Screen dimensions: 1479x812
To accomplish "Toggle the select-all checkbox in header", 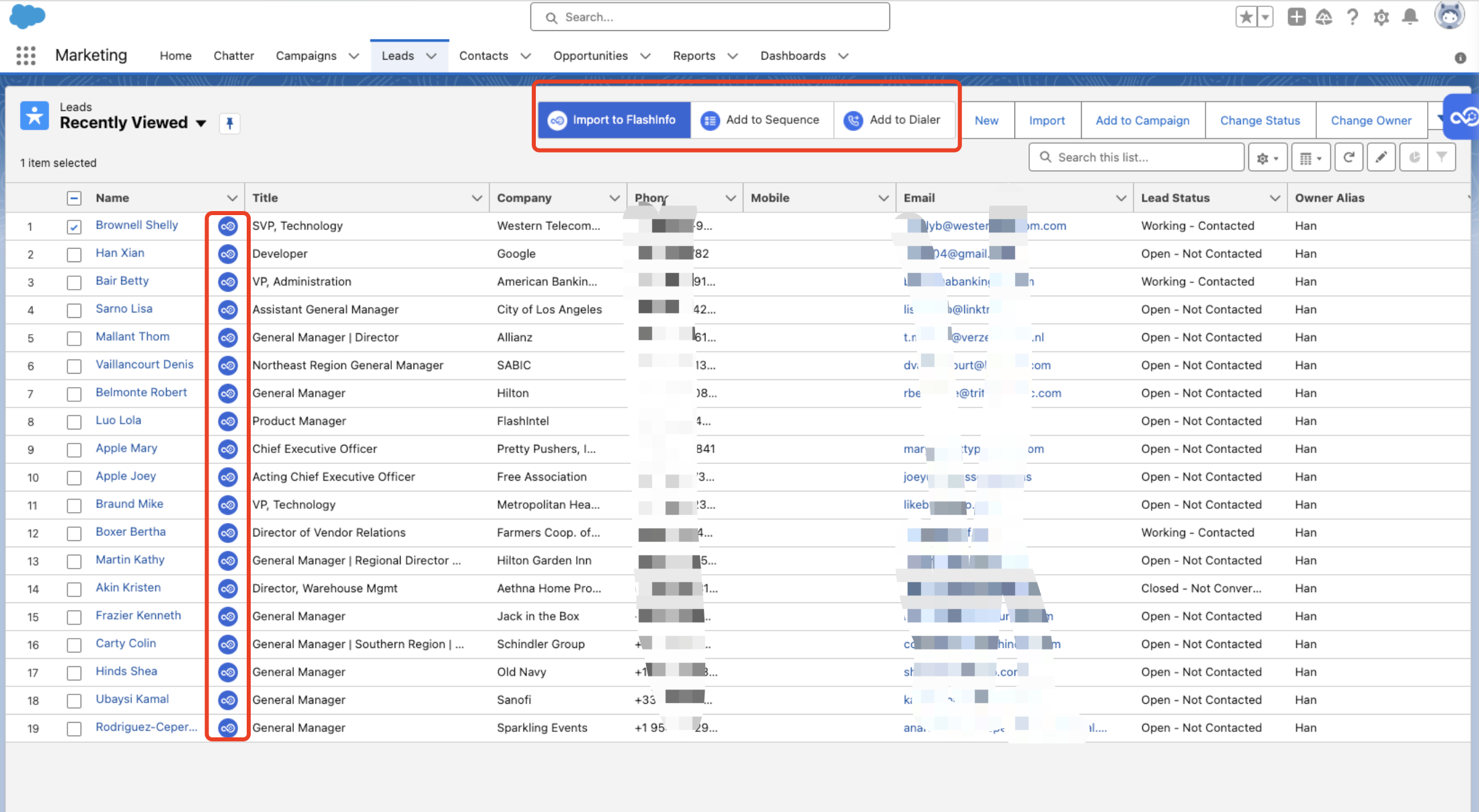I will (x=74, y=198).
